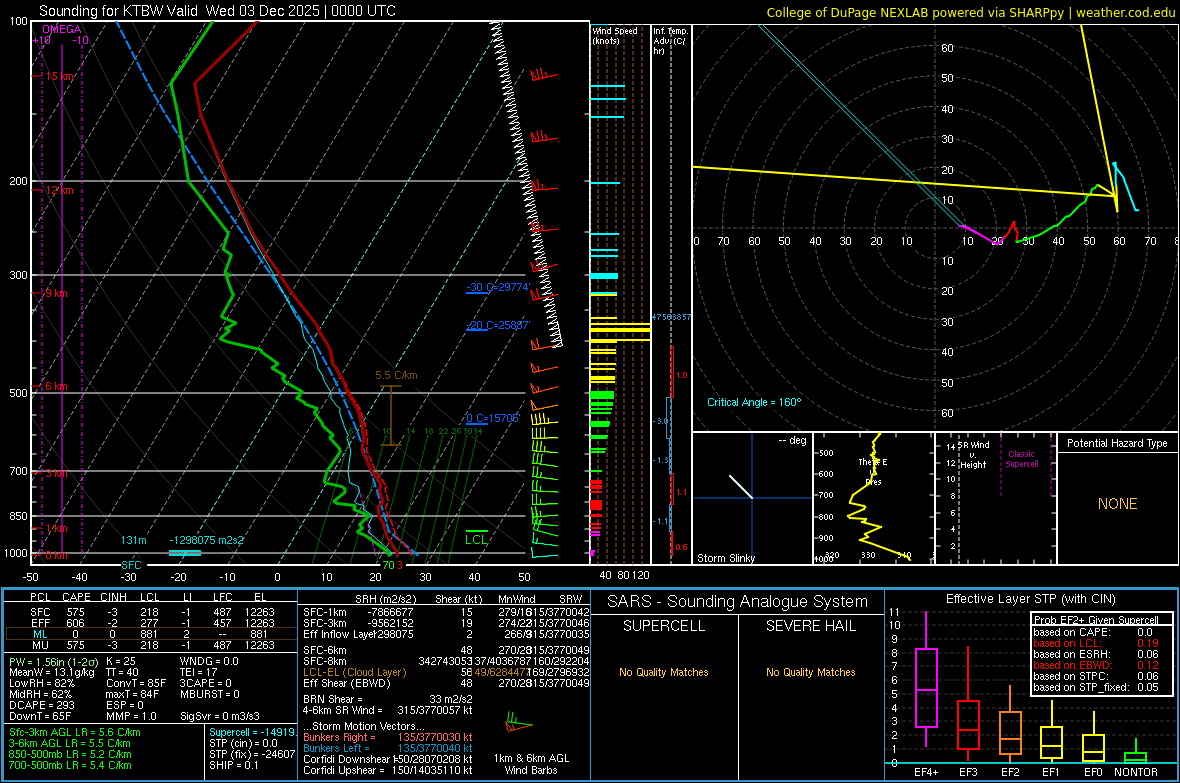Screen dimensions: 1180x783
Task: Click the Effective Layer STP (with CIN) title
Action: click(1030, 599)
